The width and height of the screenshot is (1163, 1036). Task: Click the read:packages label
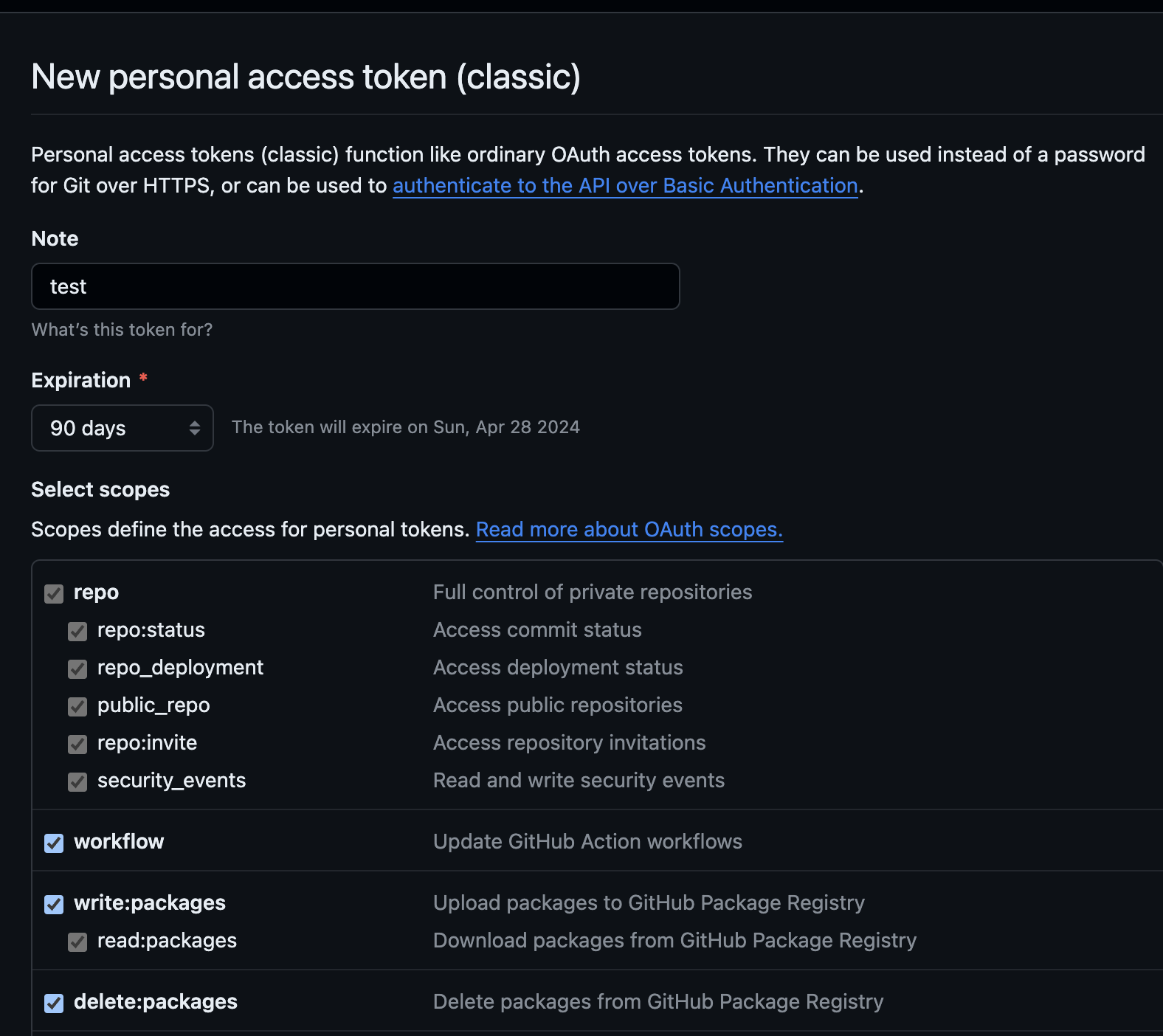(x=167, y=941)
